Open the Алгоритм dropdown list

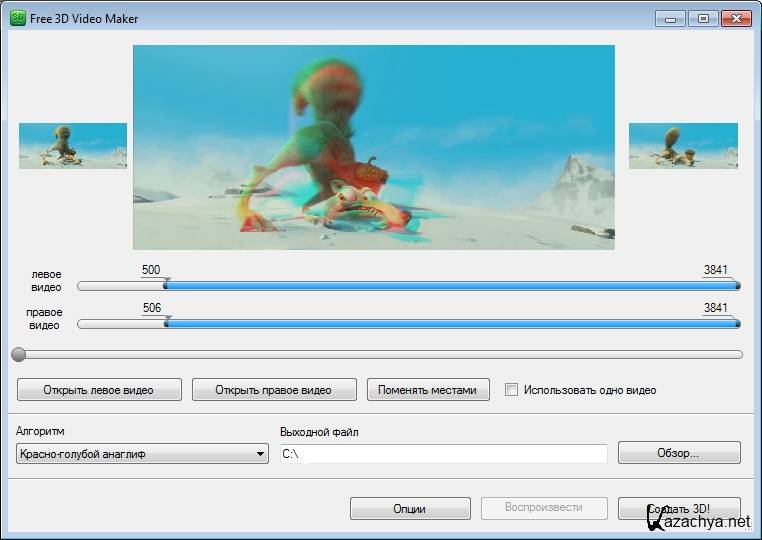pos(142,454)
